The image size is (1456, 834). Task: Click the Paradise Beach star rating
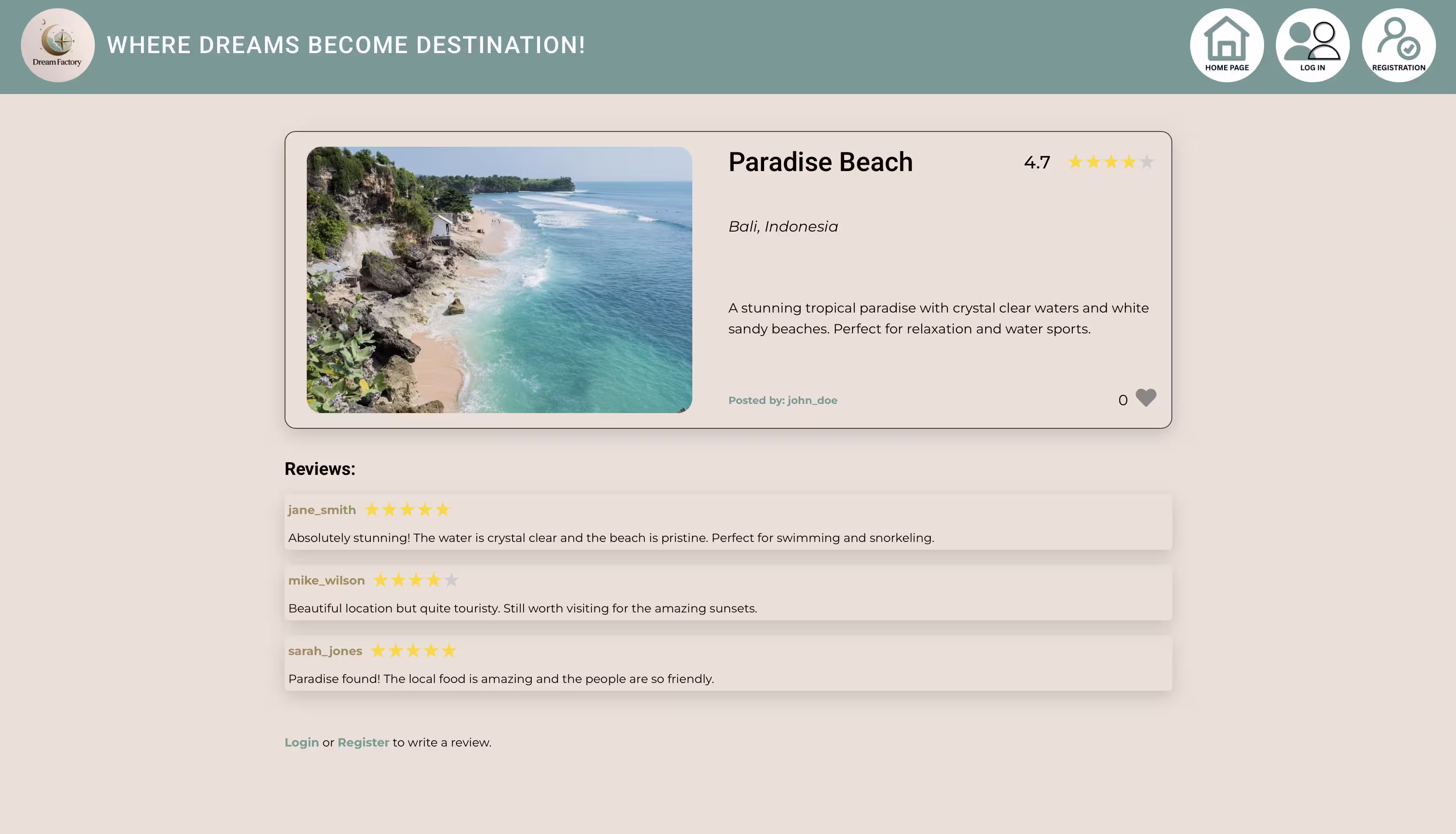1111,162
